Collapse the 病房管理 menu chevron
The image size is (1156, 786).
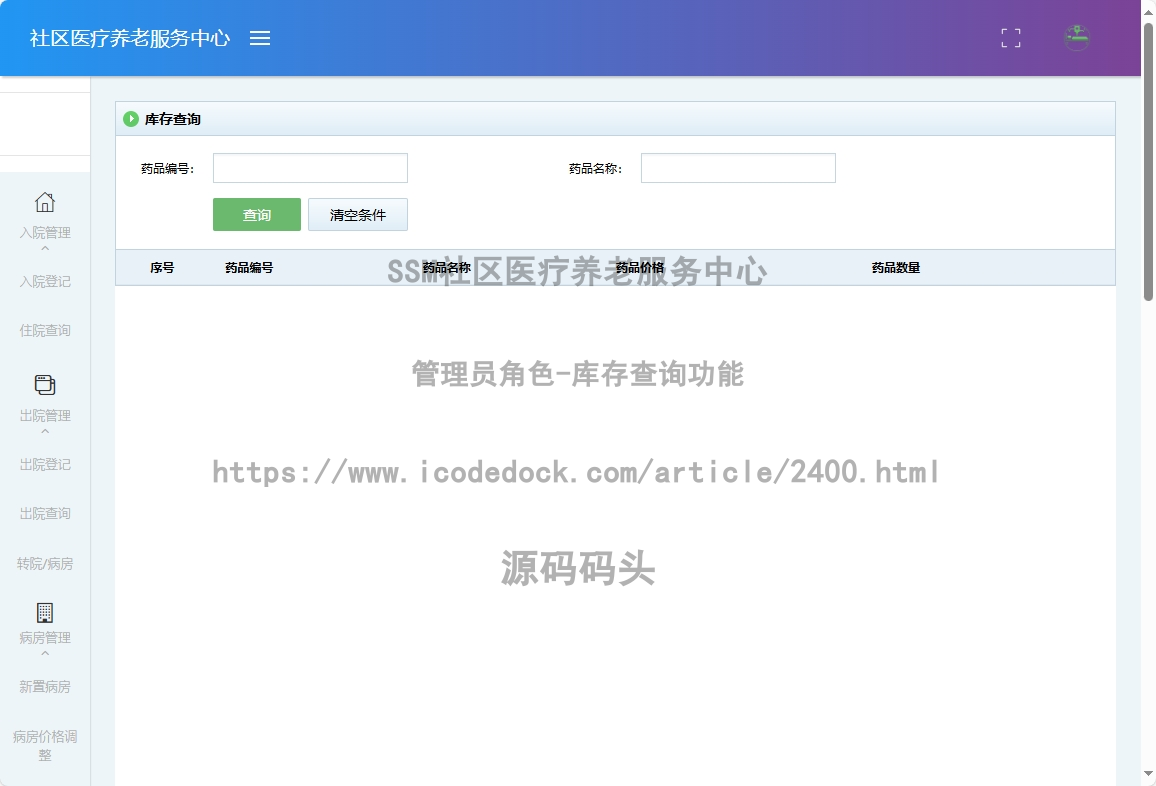pyautogui.click(x=45, y=653)
